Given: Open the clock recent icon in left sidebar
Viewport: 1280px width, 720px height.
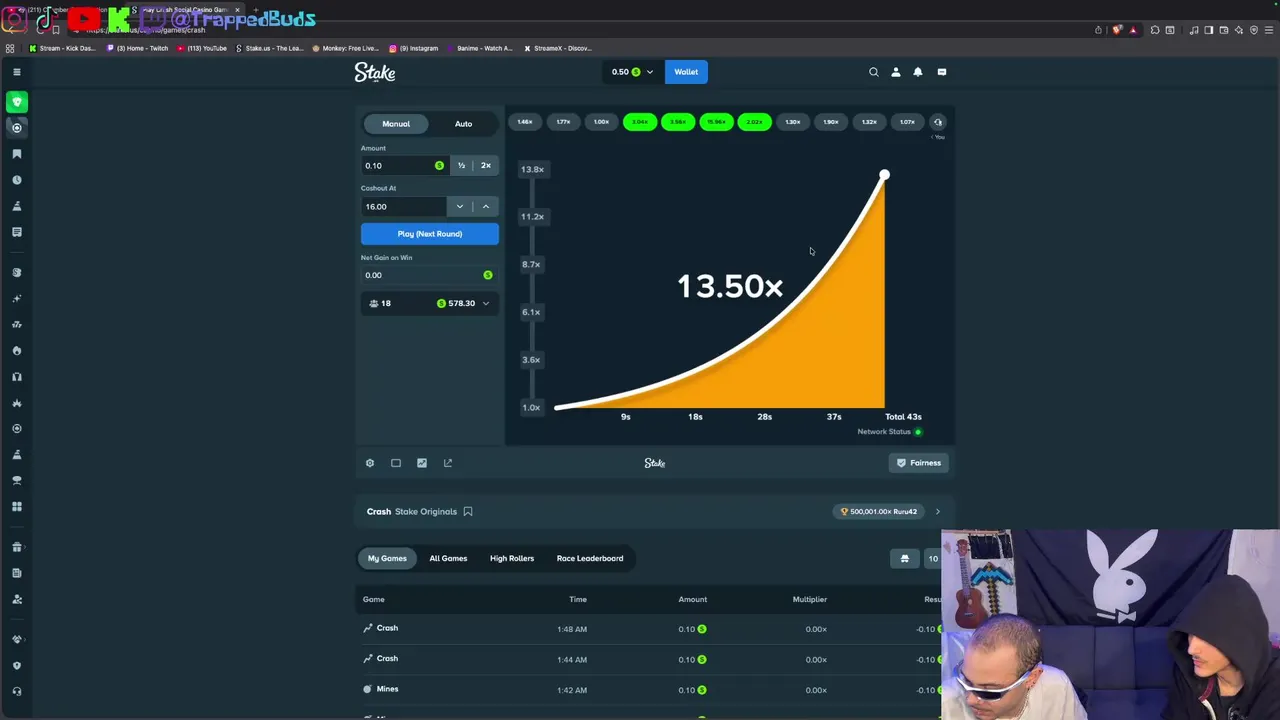Looking at the screenshot, I should point(17,180).
